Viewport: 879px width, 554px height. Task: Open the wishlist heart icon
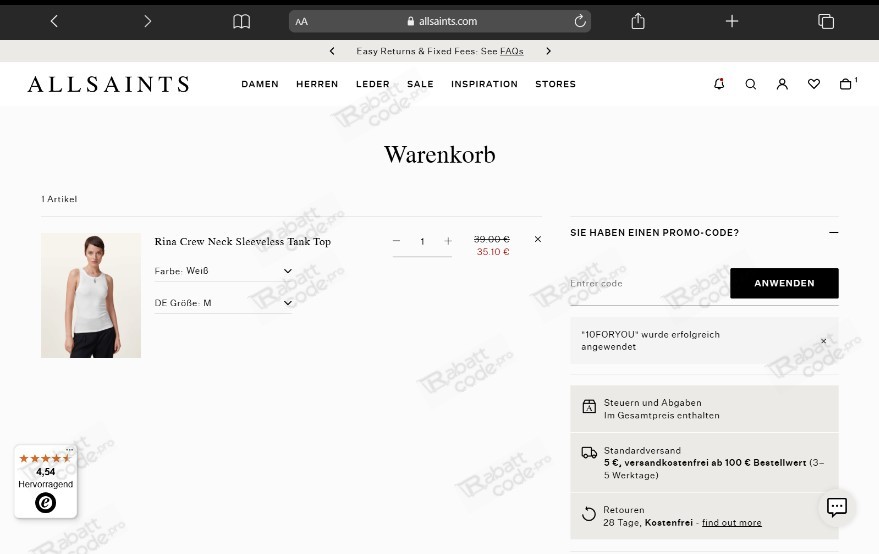click(814, 84)
